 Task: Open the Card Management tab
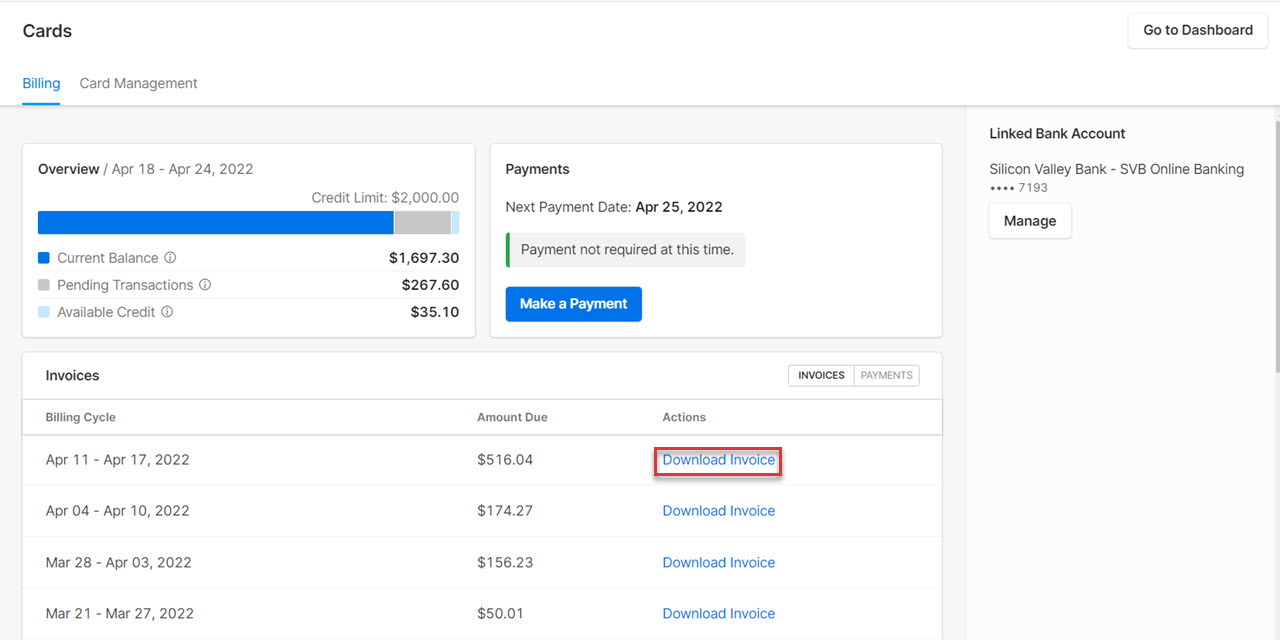pos(138,84)
